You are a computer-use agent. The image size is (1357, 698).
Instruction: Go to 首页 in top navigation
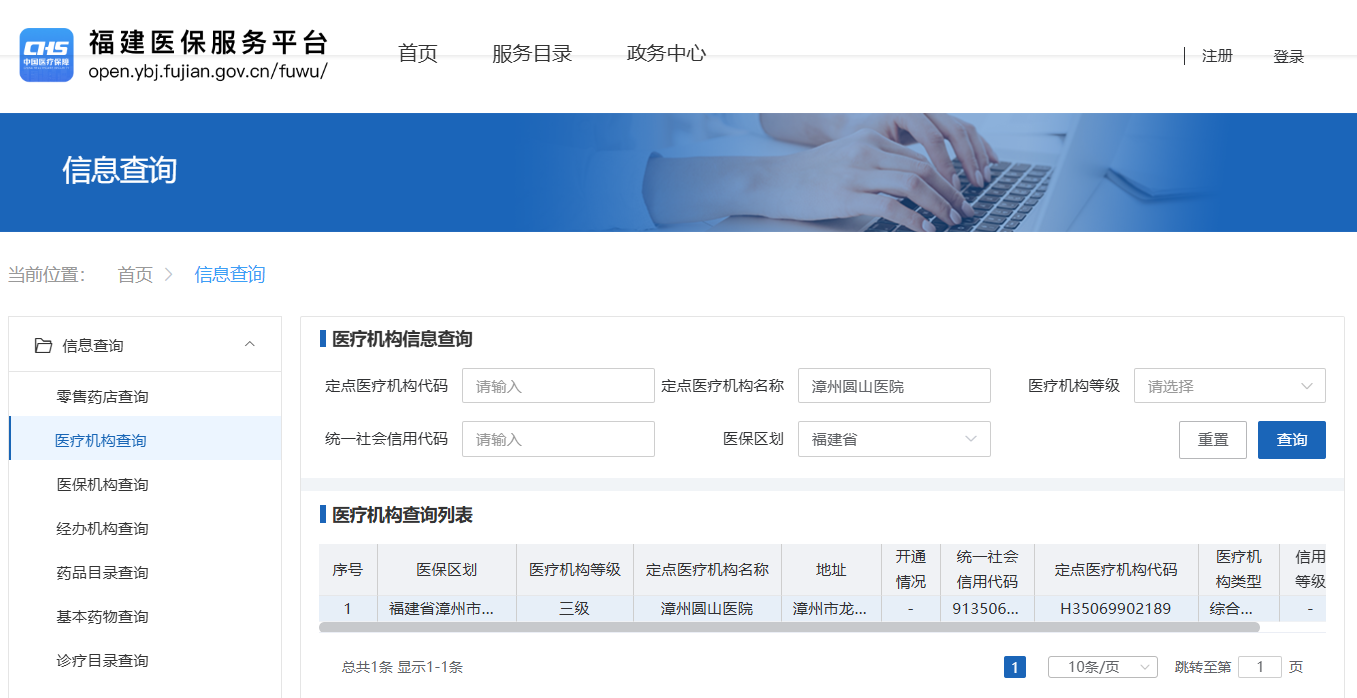(418, 54)
